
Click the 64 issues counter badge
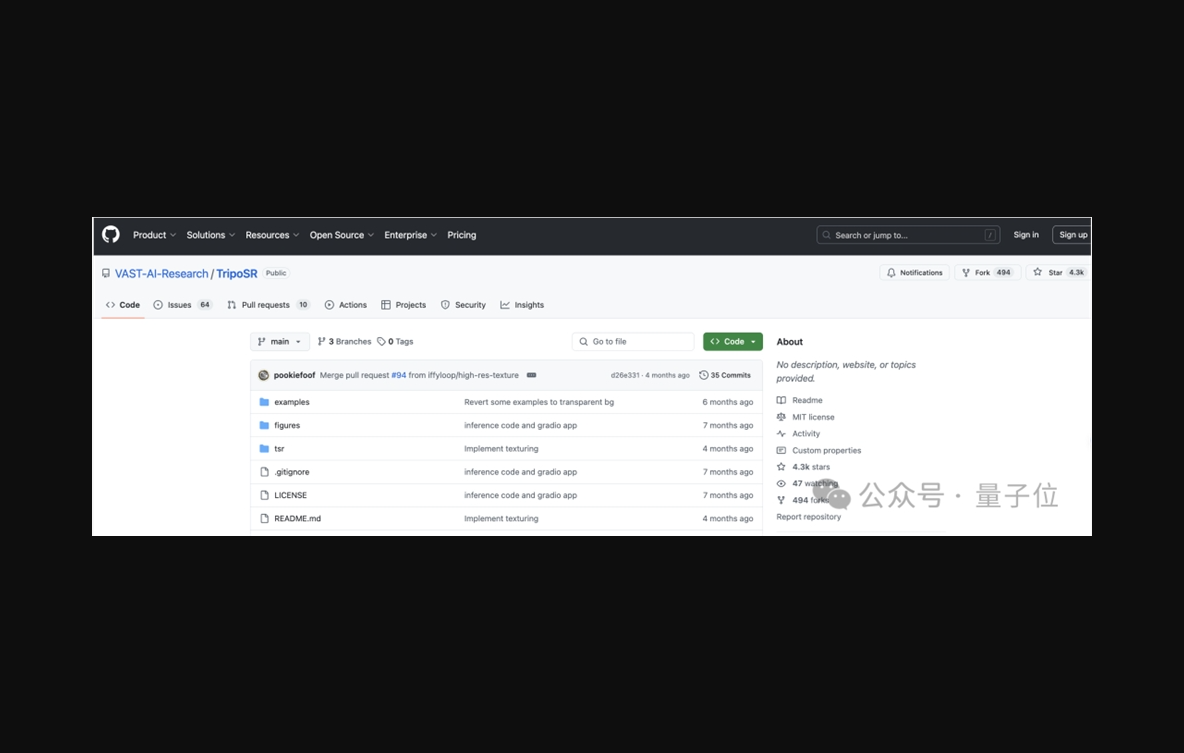(x=205, y=305)
